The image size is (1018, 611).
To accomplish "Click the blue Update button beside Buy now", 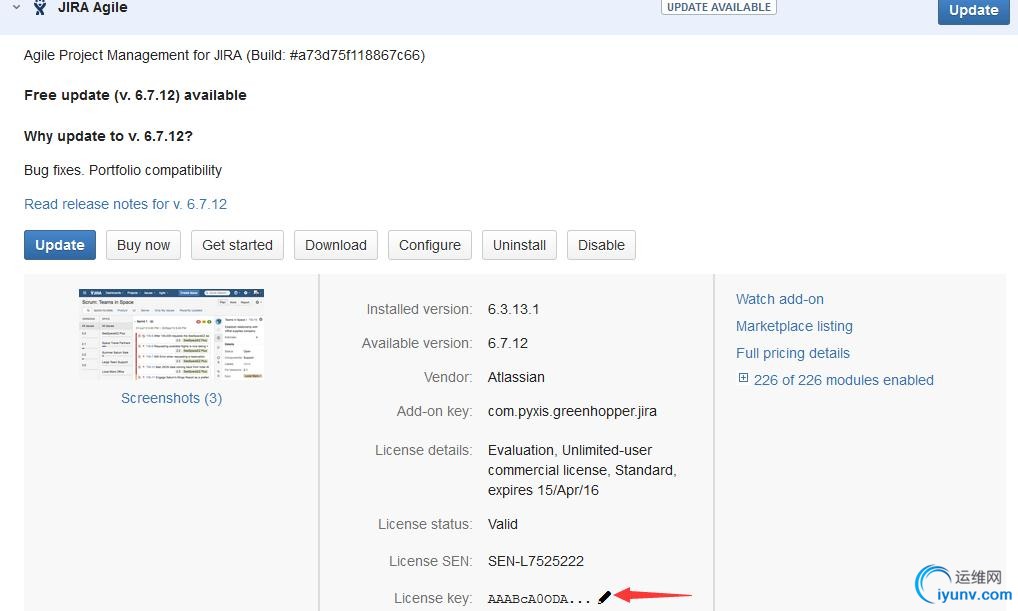I will click(x=60, y=245).
